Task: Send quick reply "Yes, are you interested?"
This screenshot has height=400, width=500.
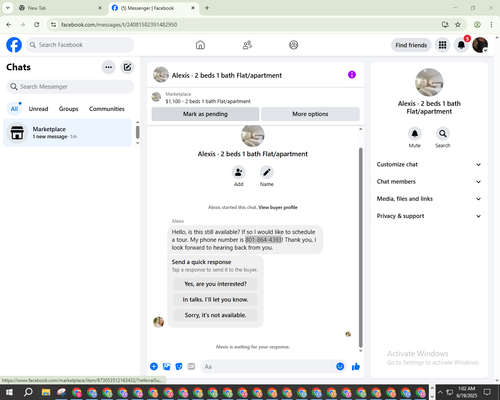Action: click(215, 284)
